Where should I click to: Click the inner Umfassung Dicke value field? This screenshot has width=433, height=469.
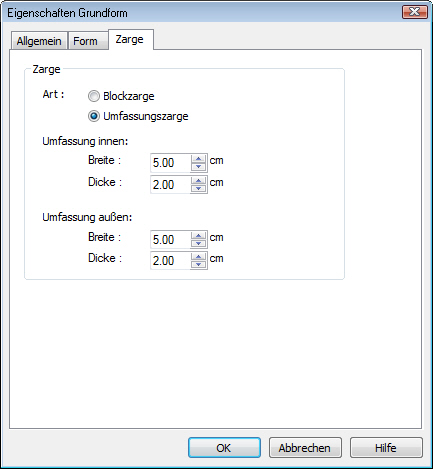coord(171,185)
